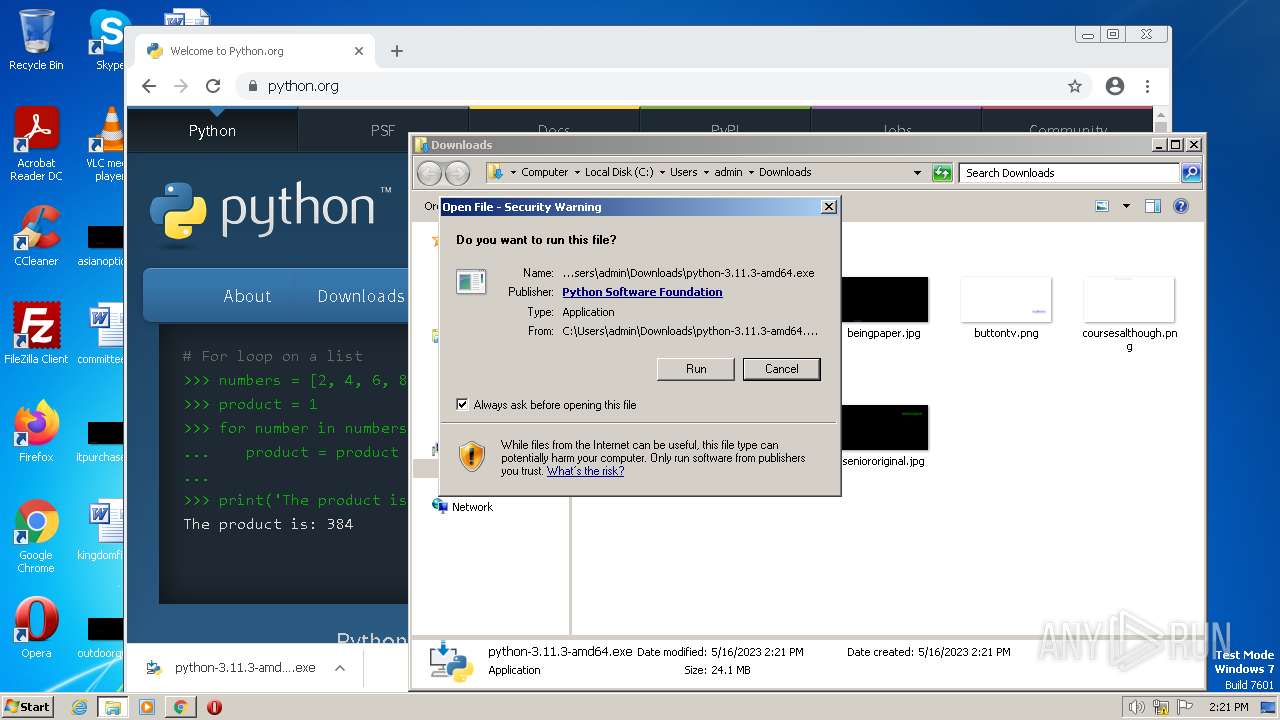
Task: Open Google Chrome desktop shortcut
Action: pyautogui.click(x=36, y=536)
